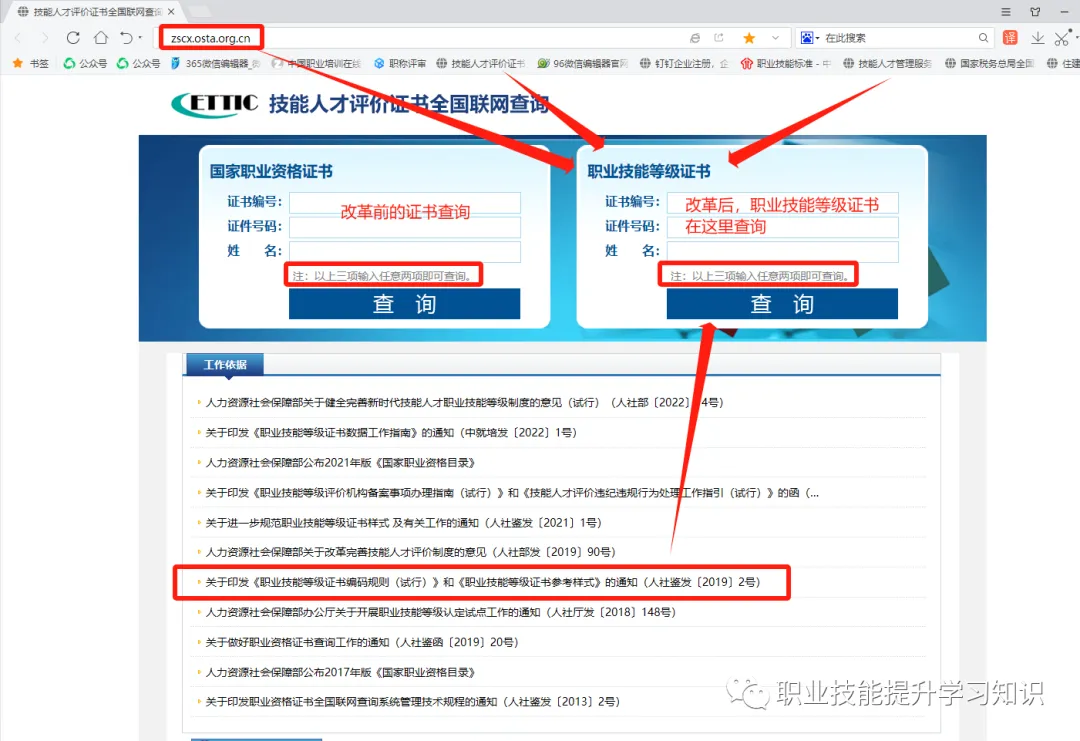Screen dimensions: 1080x741
Task: Reload the page with the refresh icon
Action: point(71,37)
